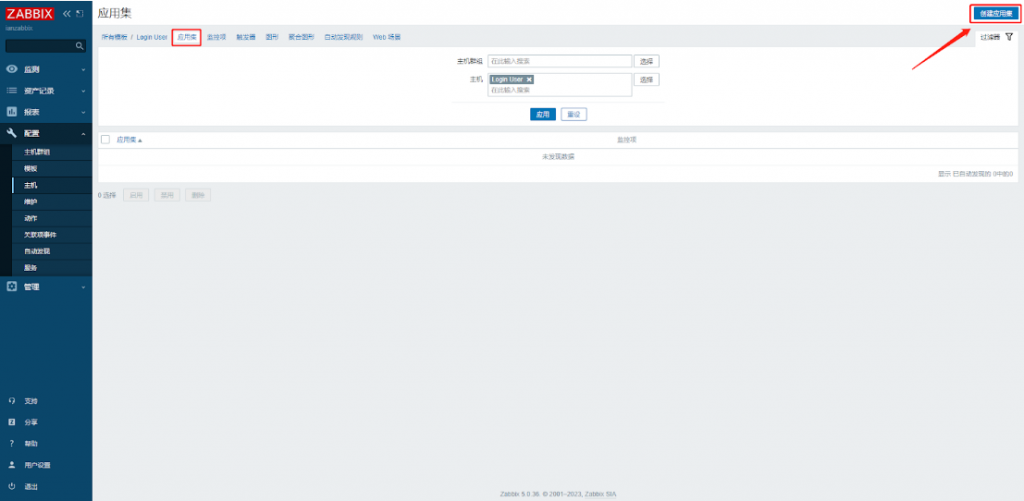Click the Z share icon (分享)

tap(12, 422)
